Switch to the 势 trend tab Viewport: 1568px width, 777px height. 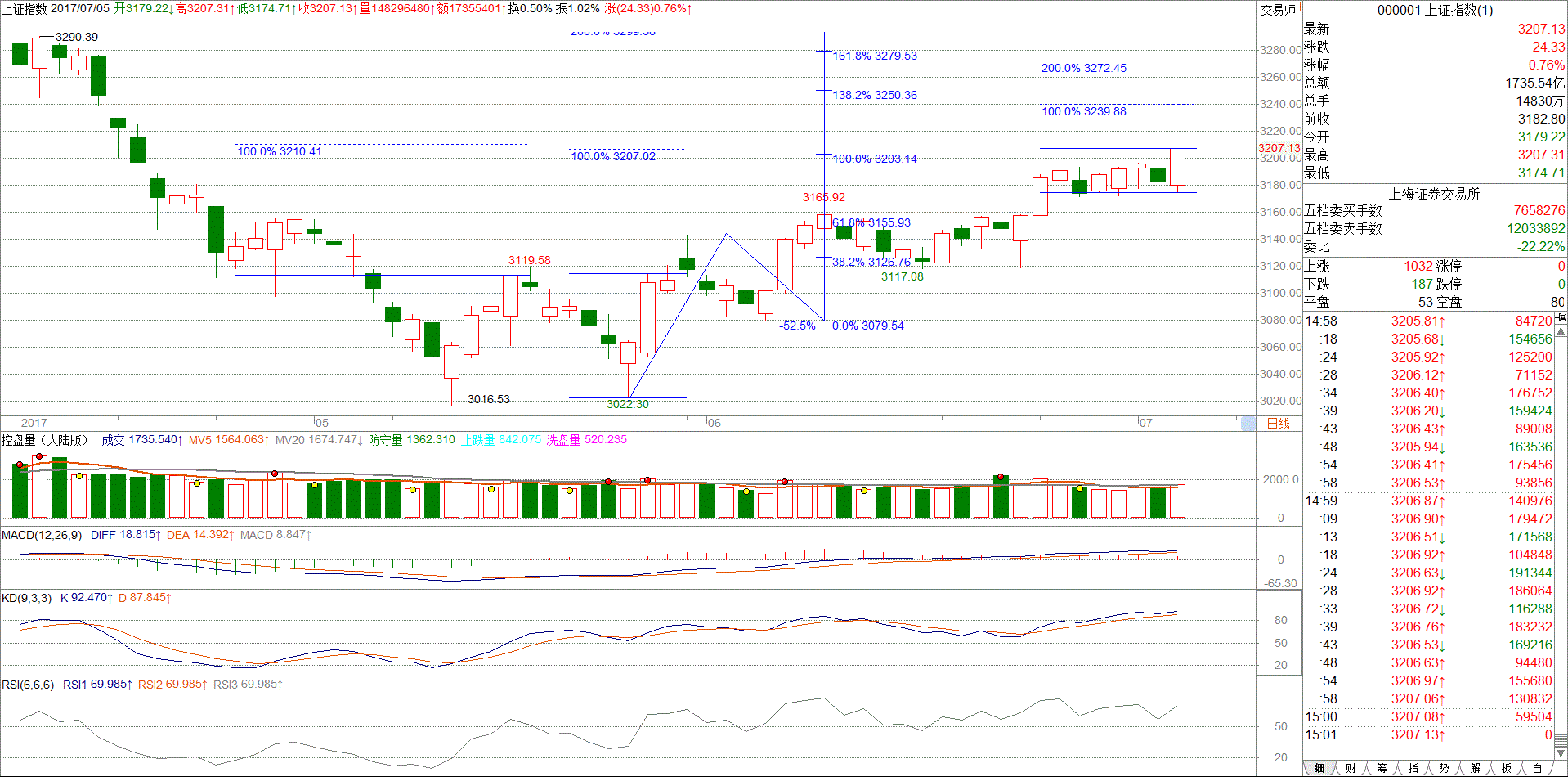click(x=1444, y=768)
